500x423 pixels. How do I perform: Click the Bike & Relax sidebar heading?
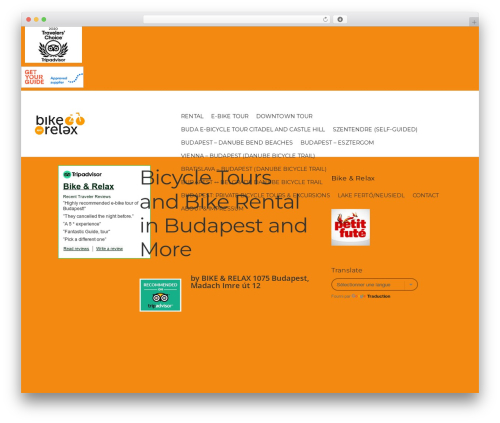click(x=353, y=178)
